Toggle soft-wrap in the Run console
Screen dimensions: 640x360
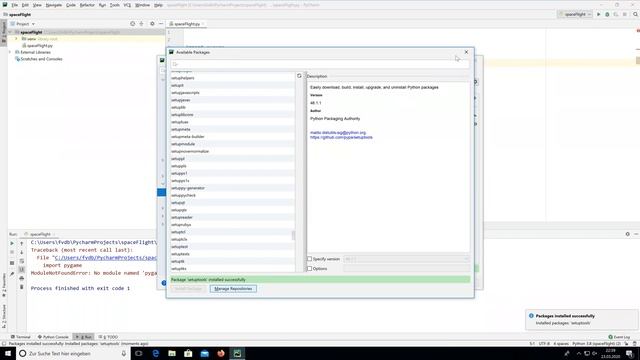pyautogui.click(x=22, y=261)
